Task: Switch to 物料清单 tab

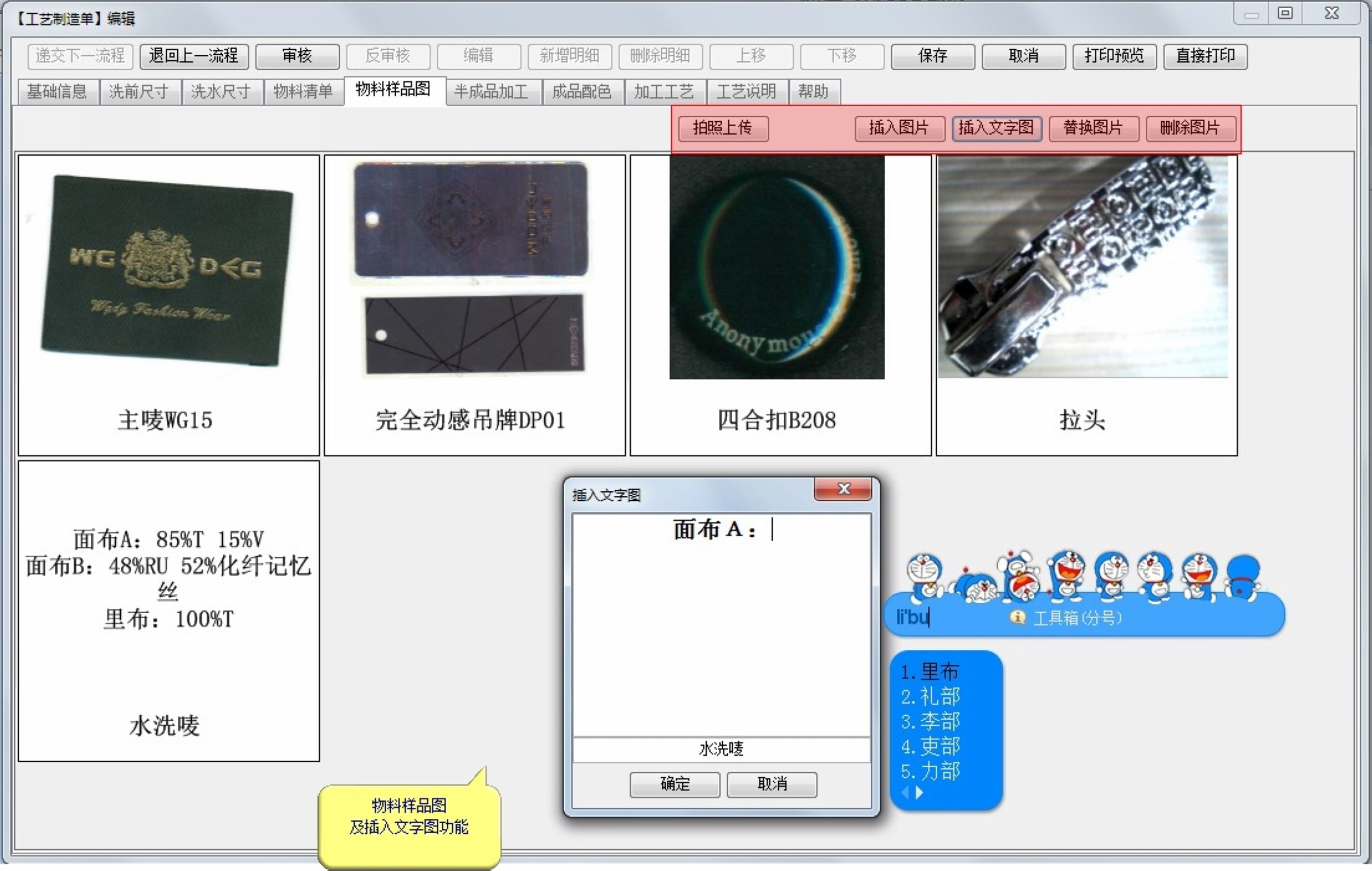Action: 302,92
